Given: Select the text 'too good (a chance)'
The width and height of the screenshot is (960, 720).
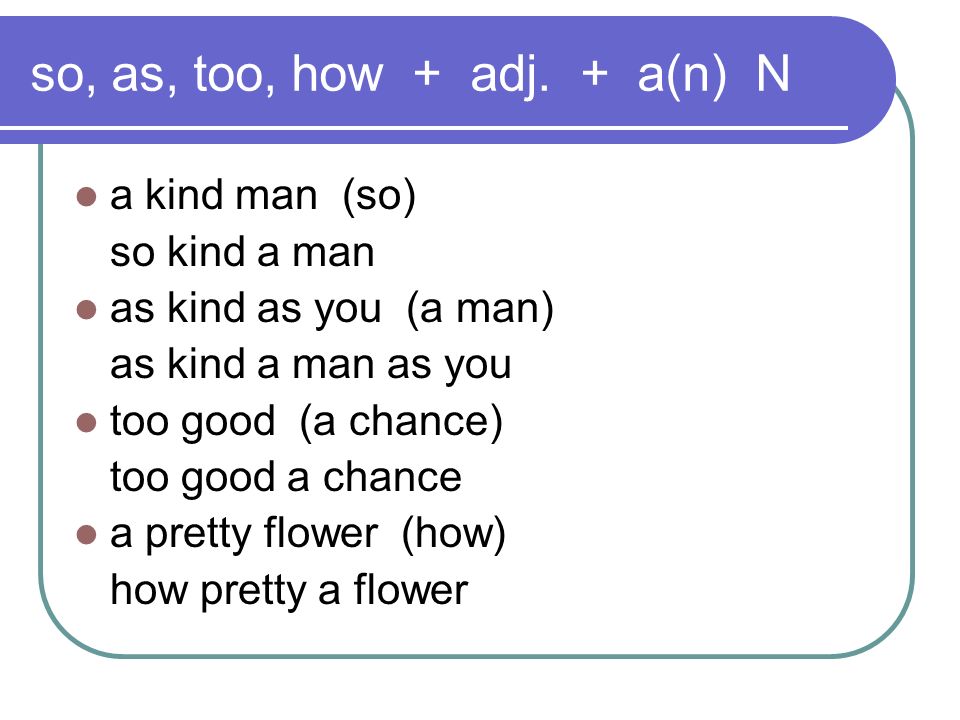Looking at the screenshot, I should click(x=307, y=422).
